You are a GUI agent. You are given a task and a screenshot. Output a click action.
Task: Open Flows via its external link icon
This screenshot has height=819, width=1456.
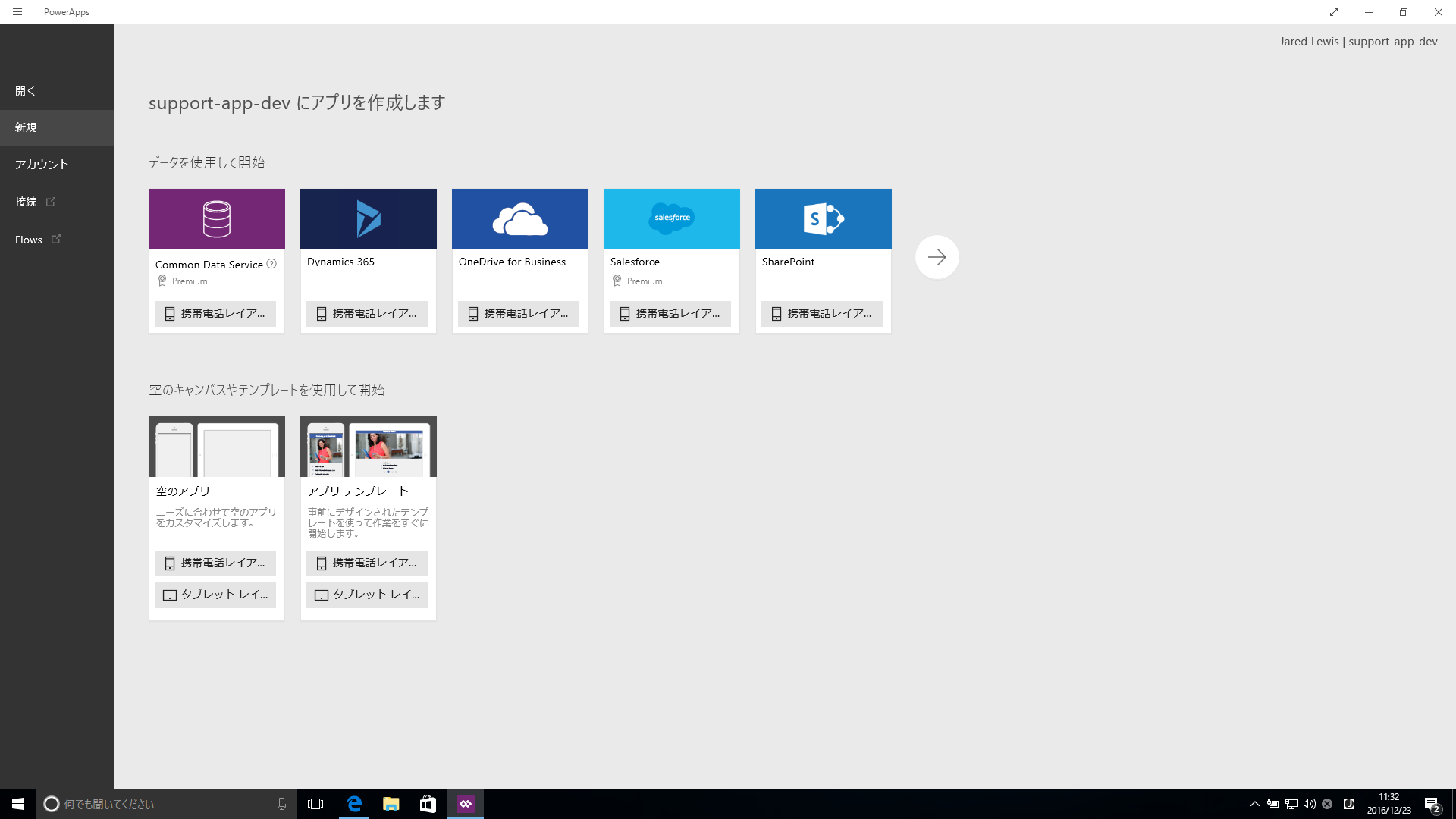click(56, 238)
